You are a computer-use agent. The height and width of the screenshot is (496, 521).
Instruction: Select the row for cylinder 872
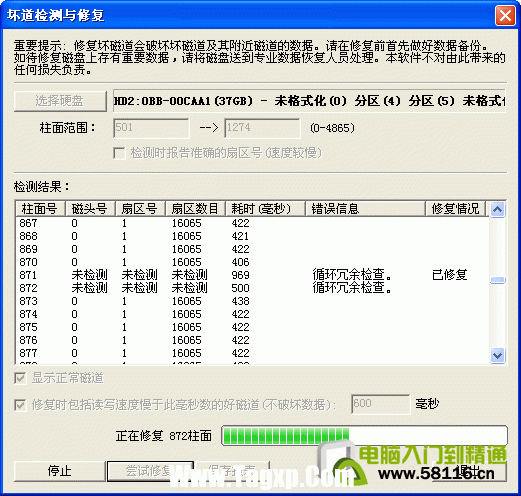pyautogui.click(x=252, y=288)
